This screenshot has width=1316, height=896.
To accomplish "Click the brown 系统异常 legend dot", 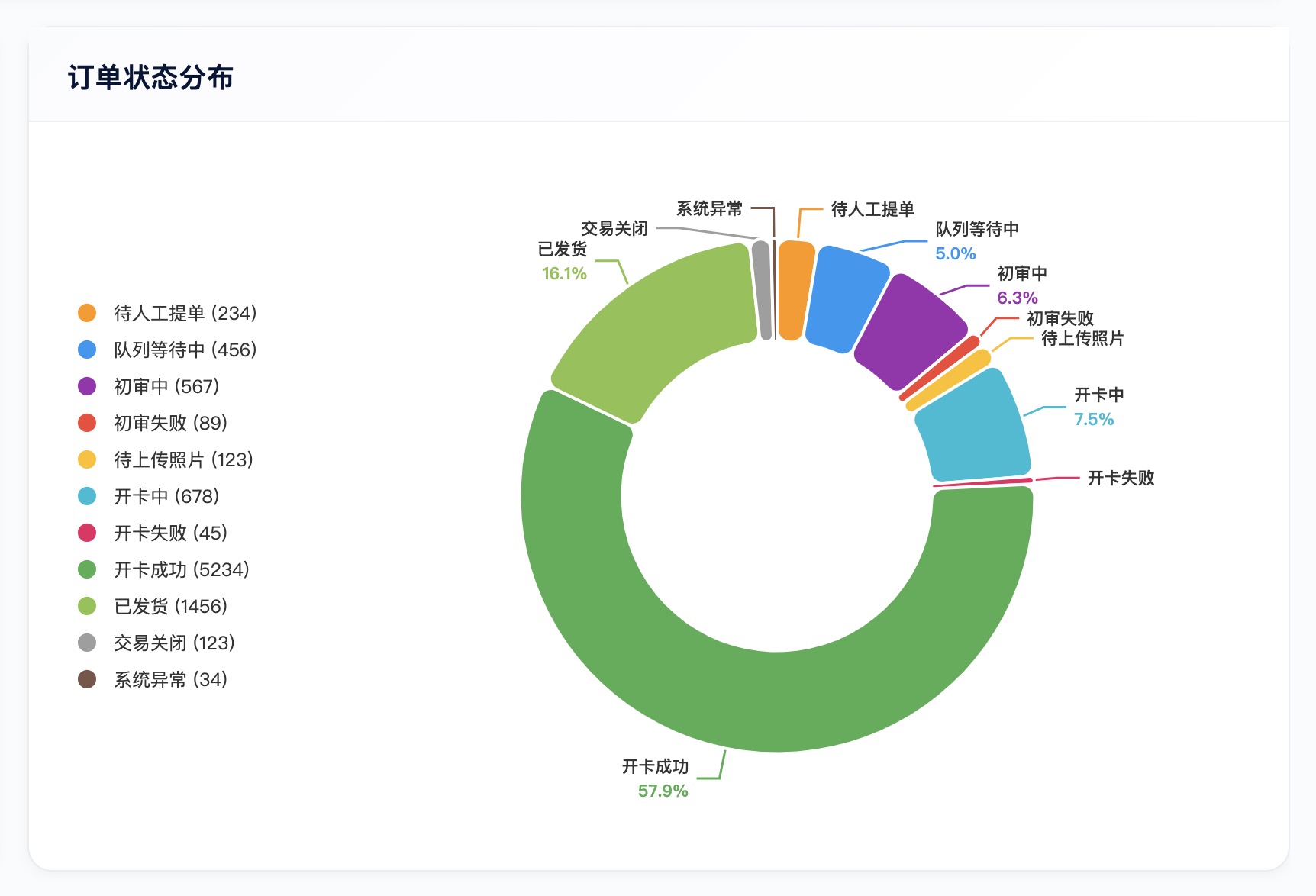I will tap(87, 679).
